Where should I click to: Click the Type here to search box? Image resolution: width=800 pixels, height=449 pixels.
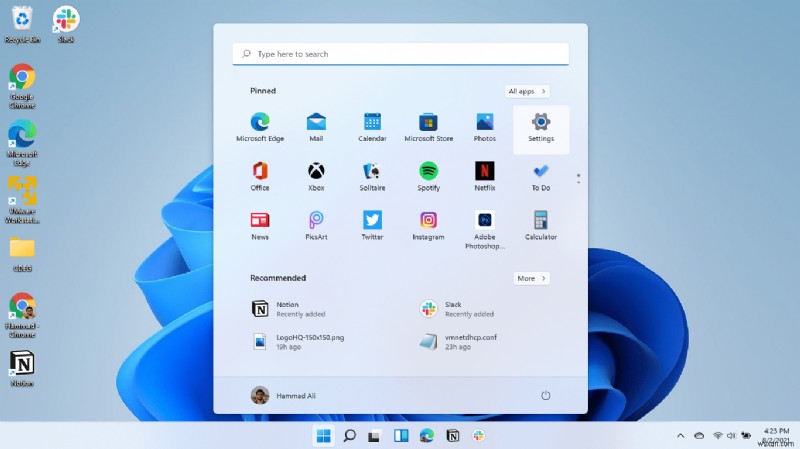click(x=401, y=54)
